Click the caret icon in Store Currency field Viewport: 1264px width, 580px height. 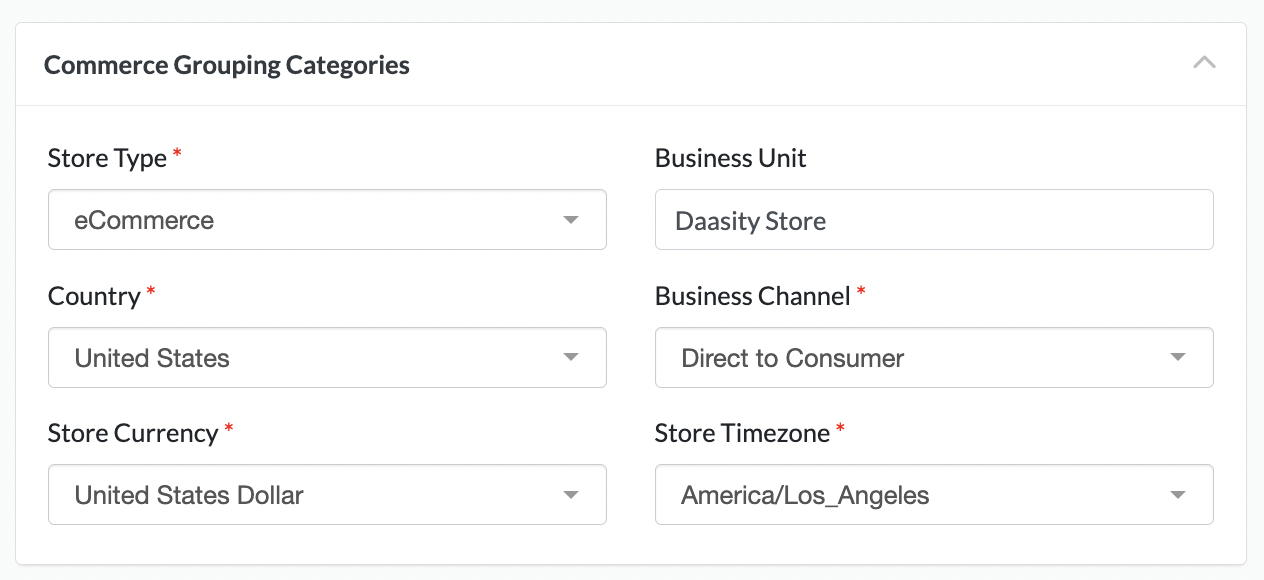(571, 495)
